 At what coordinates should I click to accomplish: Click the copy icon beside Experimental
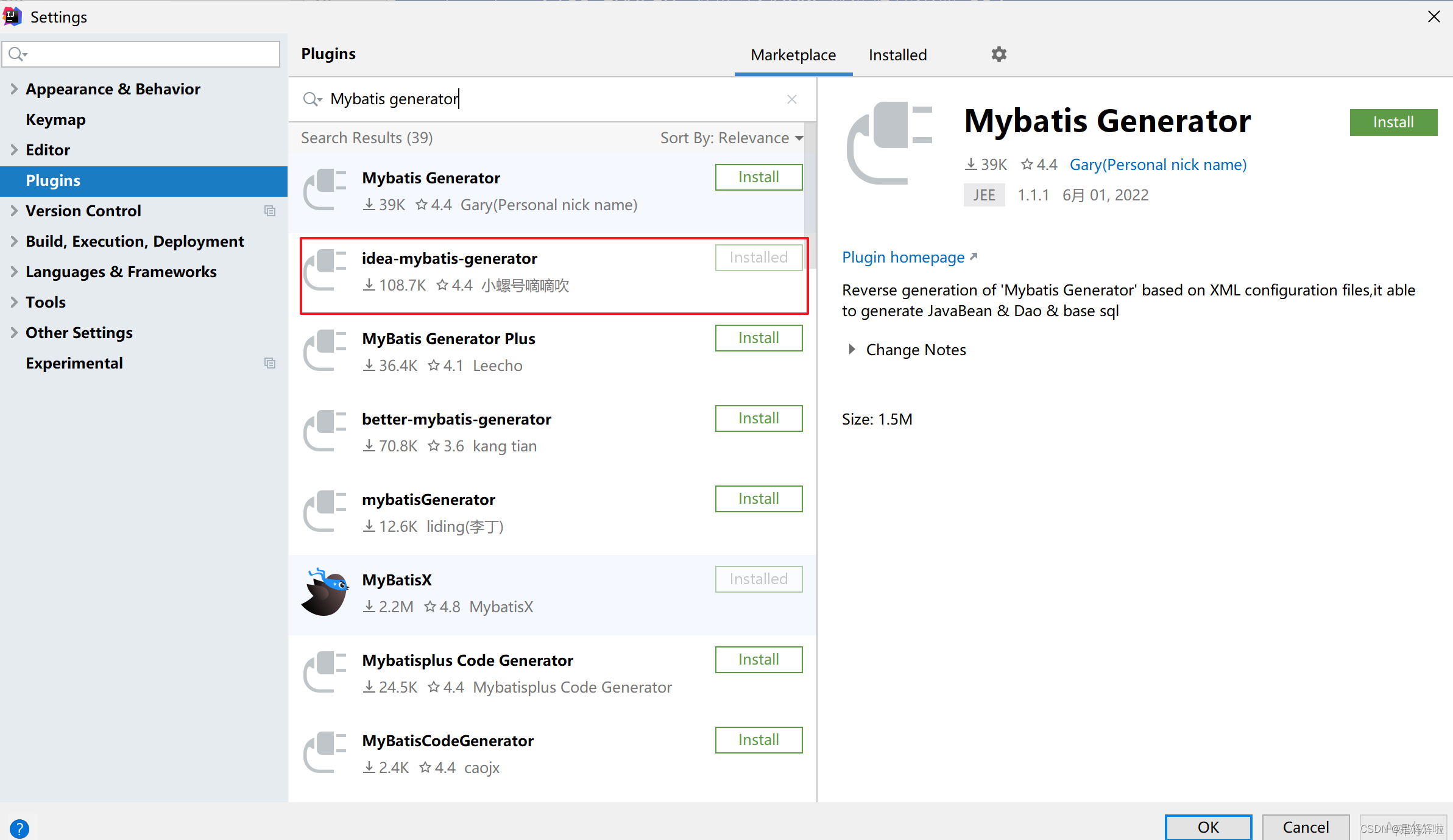270,363
